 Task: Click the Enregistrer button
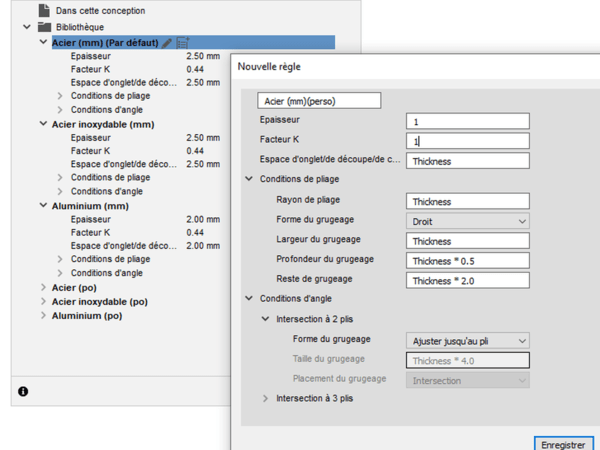coord(561,441)
